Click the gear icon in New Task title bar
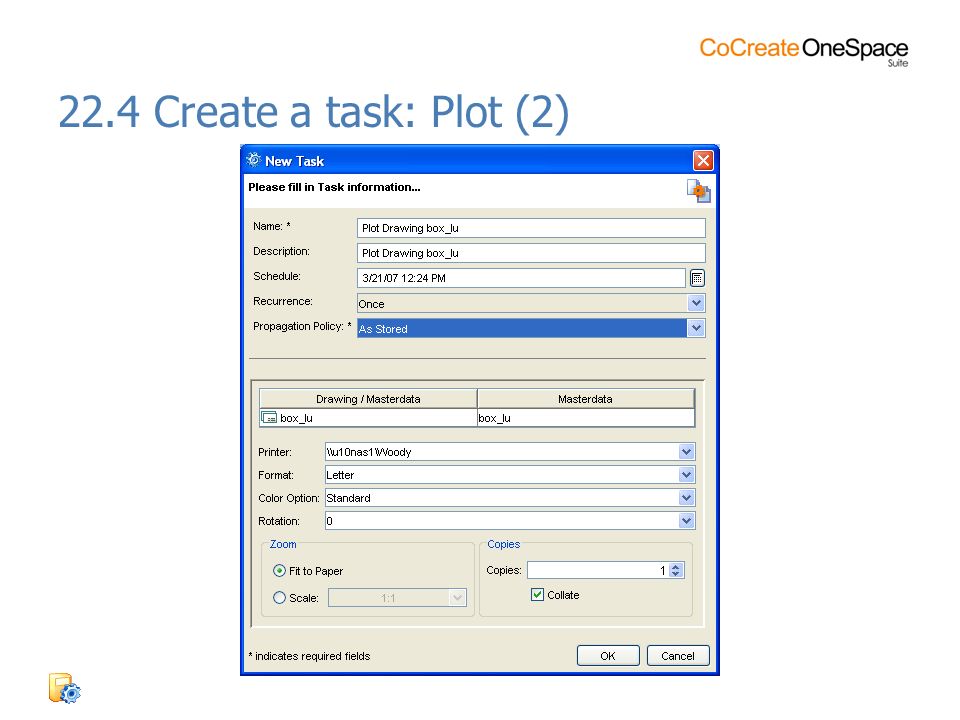The image size is (960, 720). click(253, 160)
